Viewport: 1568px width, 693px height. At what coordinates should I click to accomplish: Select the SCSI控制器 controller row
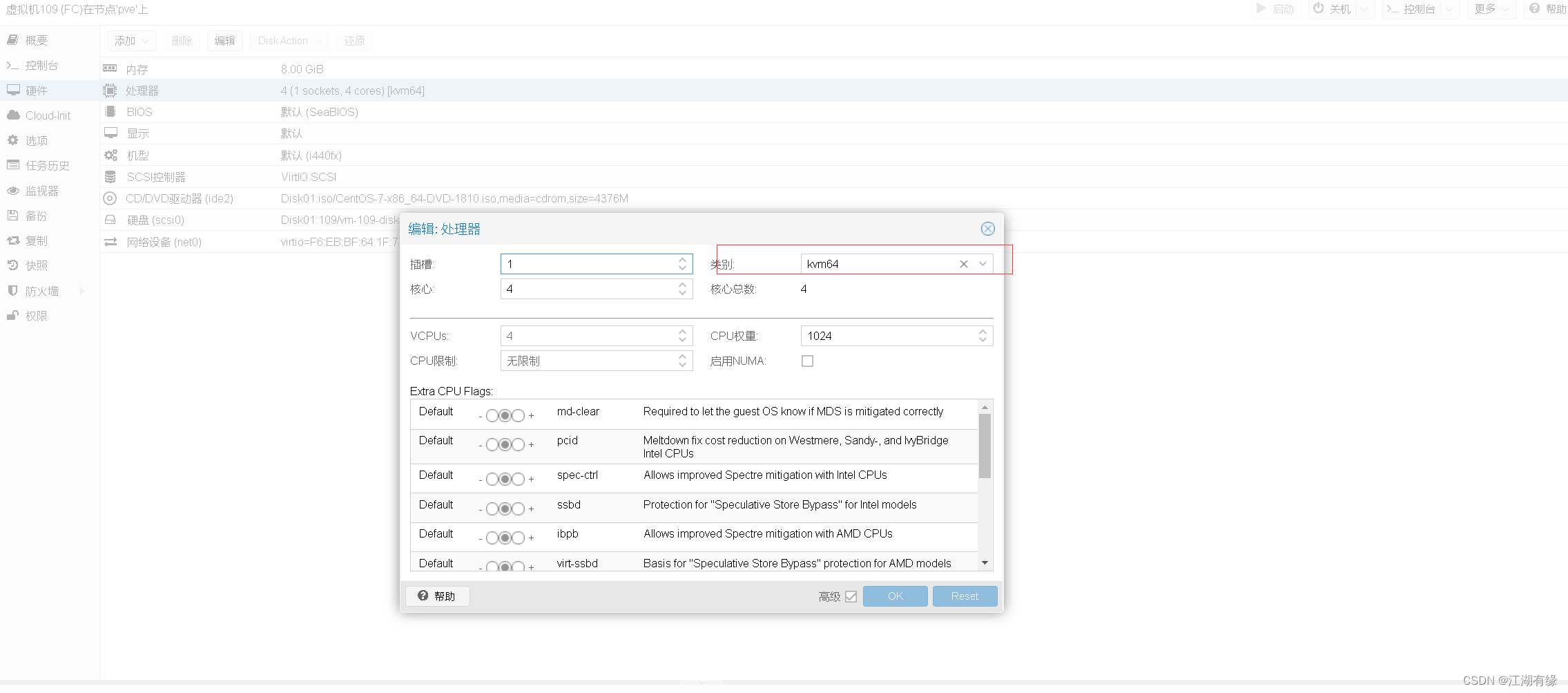click(x=833, y=177)
